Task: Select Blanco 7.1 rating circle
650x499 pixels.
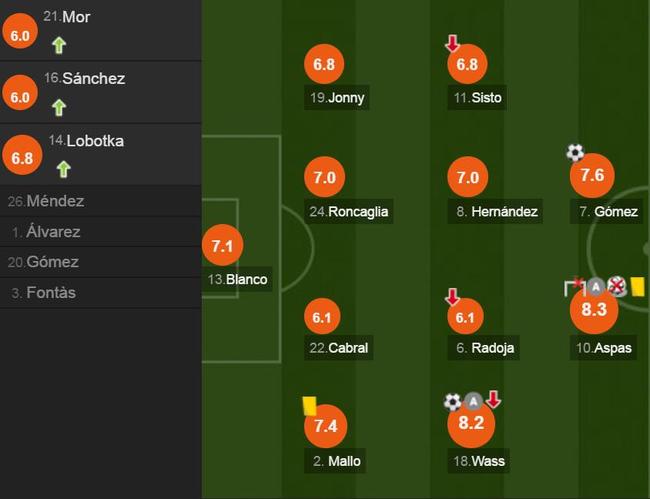Action: 223,245
